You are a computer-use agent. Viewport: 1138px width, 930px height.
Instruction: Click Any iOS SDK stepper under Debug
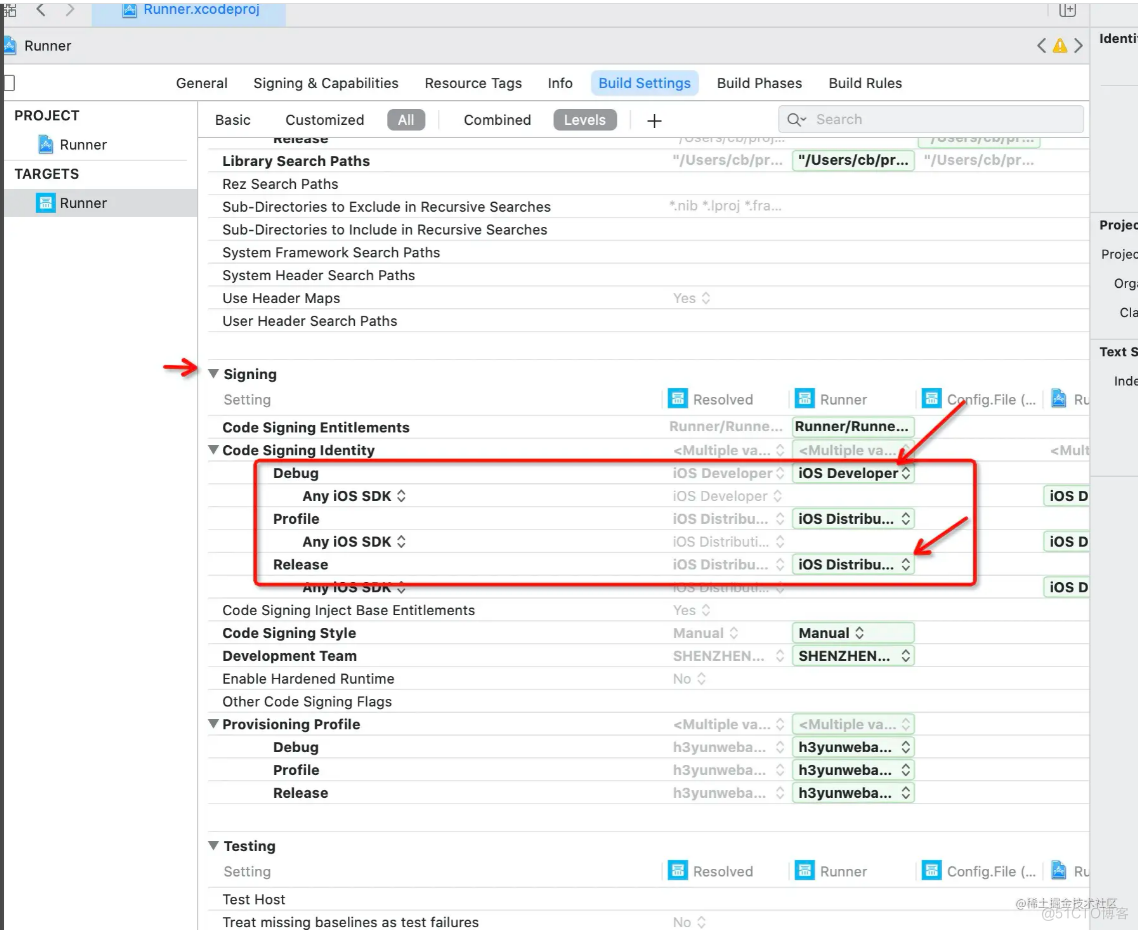click(401, 496)
